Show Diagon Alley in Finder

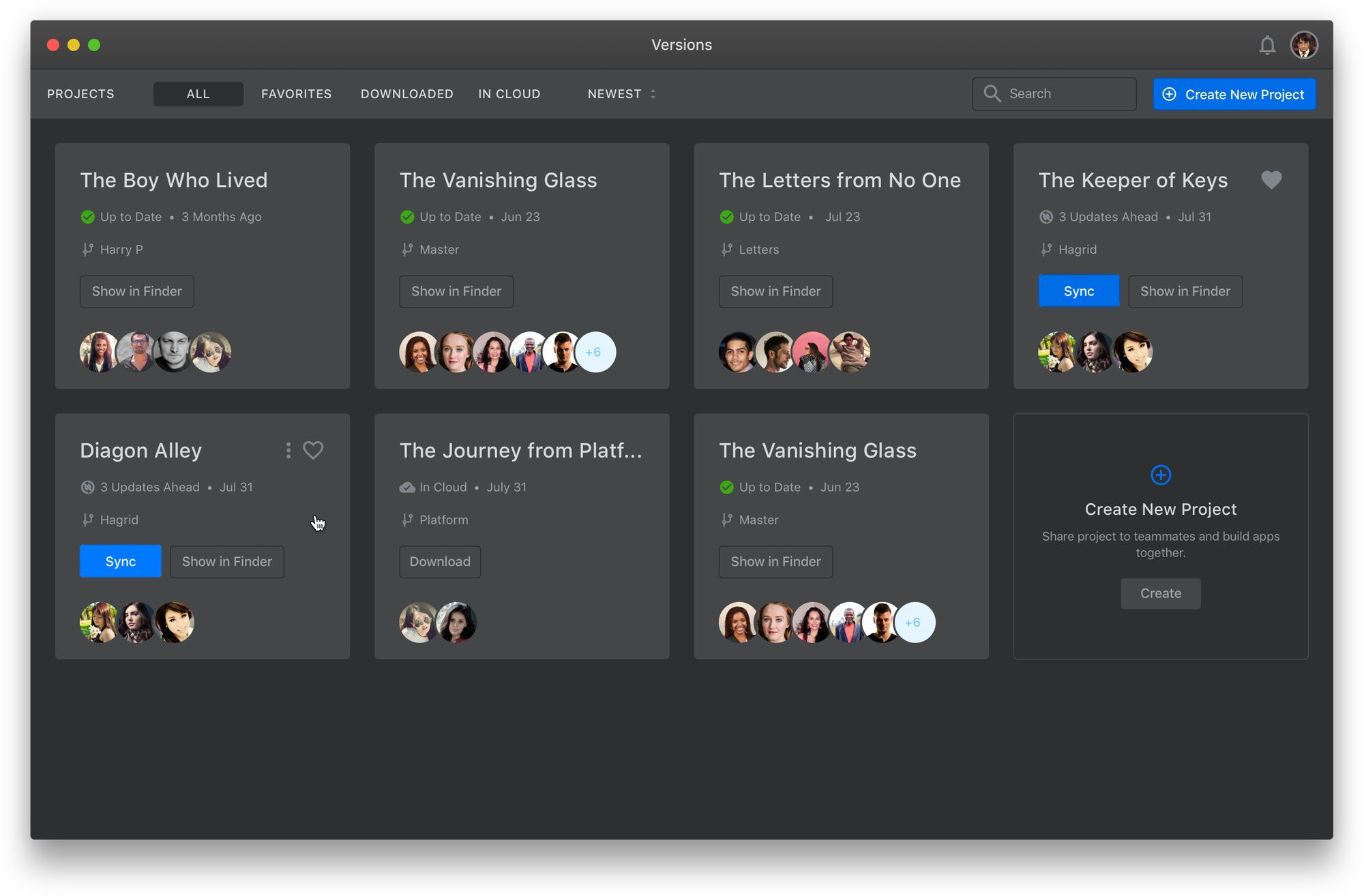227,561
